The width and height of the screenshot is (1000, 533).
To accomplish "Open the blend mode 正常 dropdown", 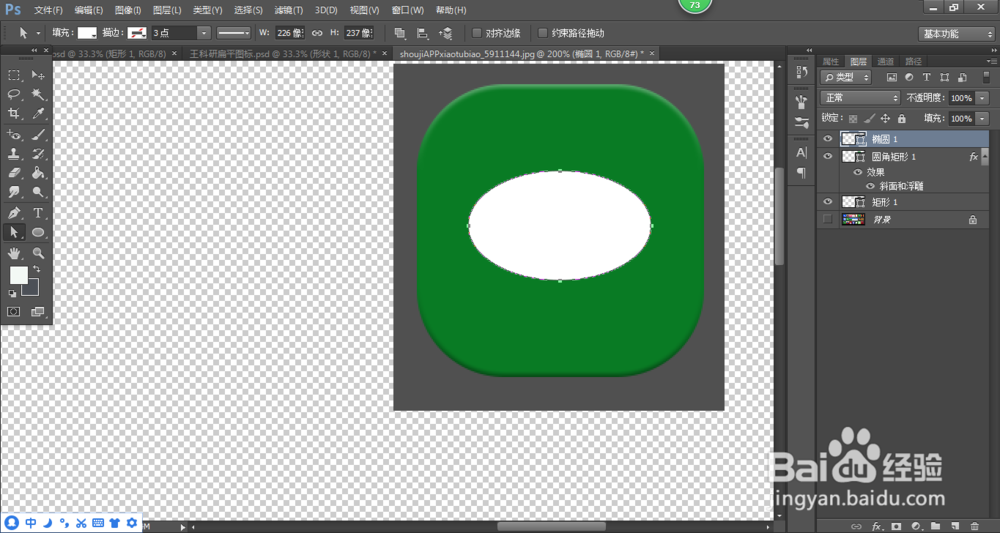I will pyautogui.click(x=860, y=98).
